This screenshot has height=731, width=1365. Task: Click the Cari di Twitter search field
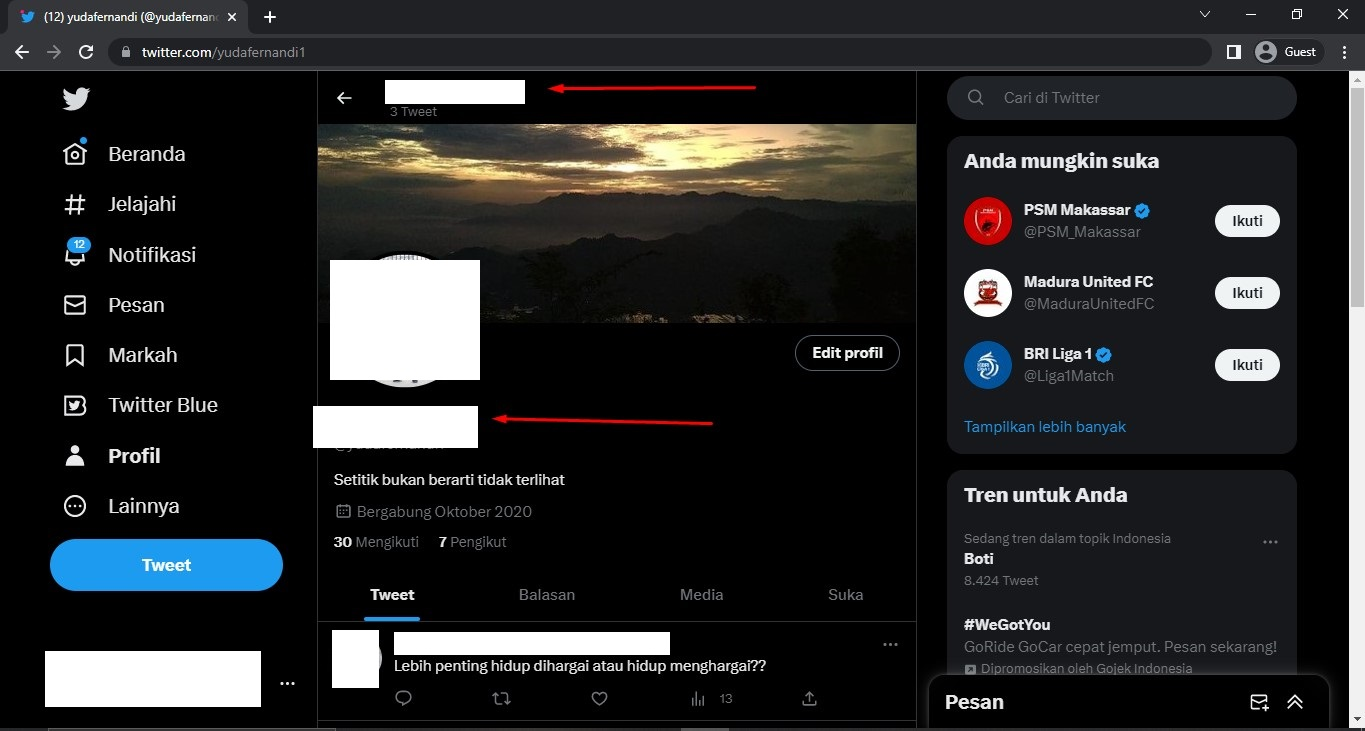pos(1122,98)
